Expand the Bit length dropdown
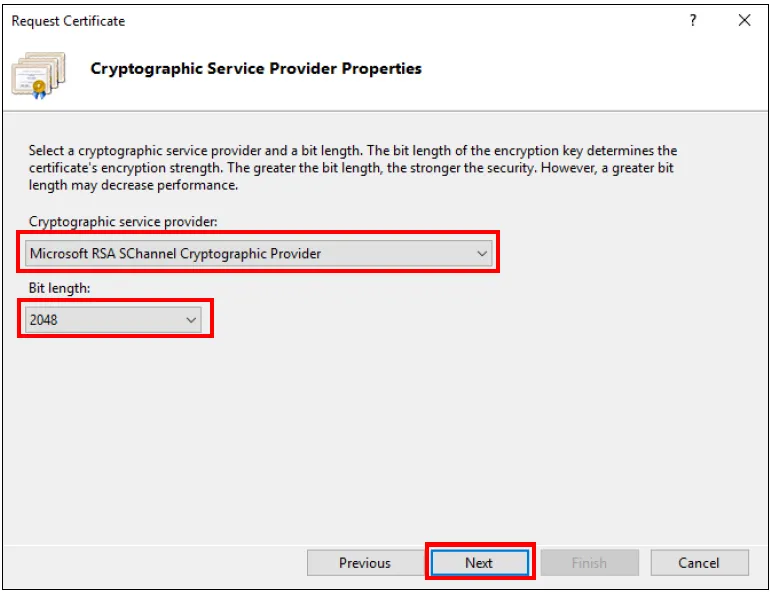 click(x=114, y=320)
